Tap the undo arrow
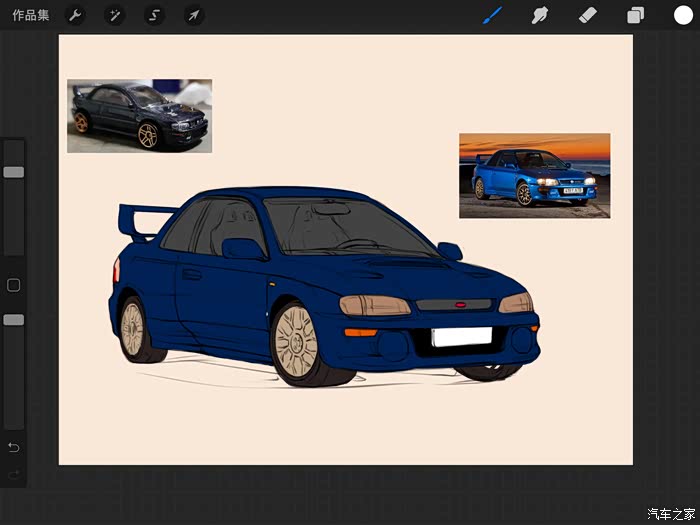The height and width of the screenshot is (525, 700). click(13, 447)
